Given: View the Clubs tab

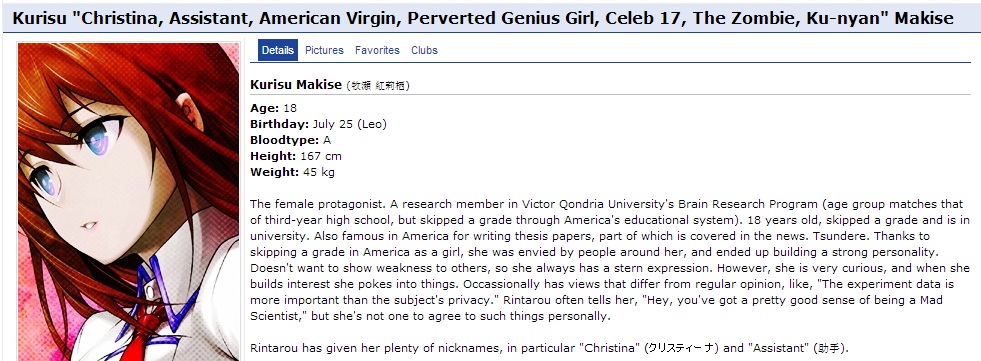Looking at the screenshot, I should point(424,50).
